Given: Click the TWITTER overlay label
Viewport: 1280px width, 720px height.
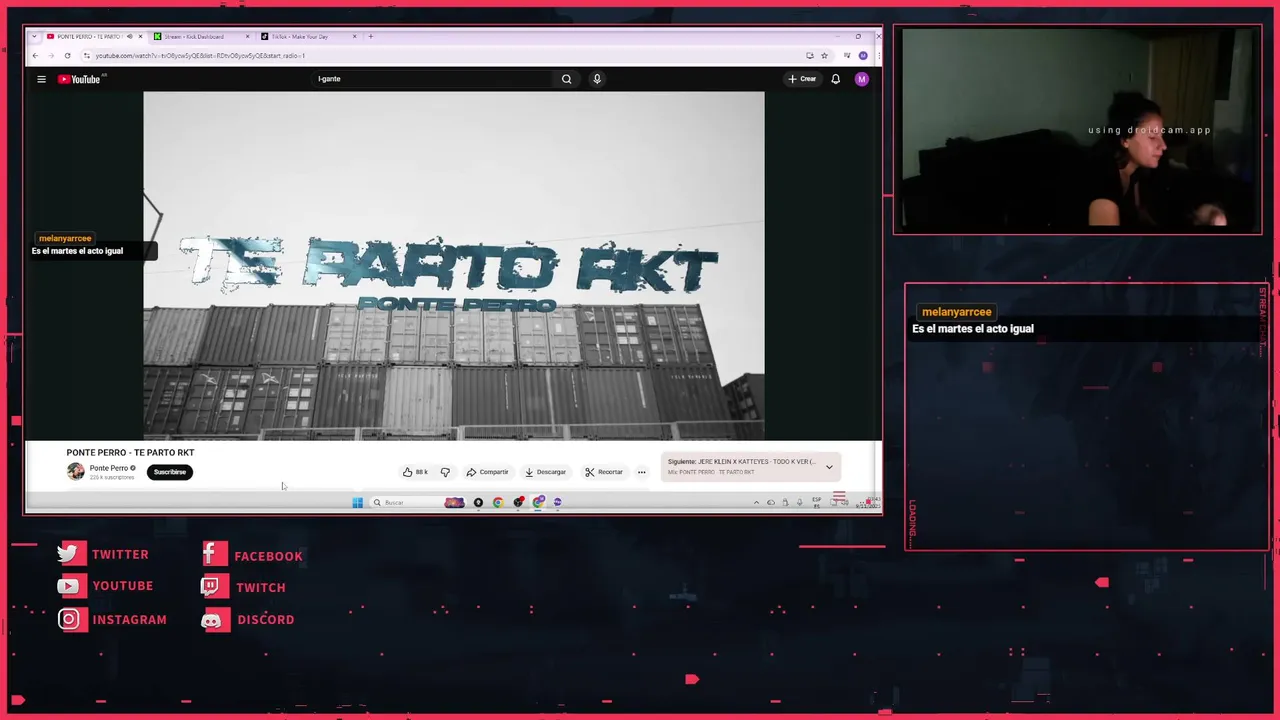Looking at the screenshot, I should (120, 554).
